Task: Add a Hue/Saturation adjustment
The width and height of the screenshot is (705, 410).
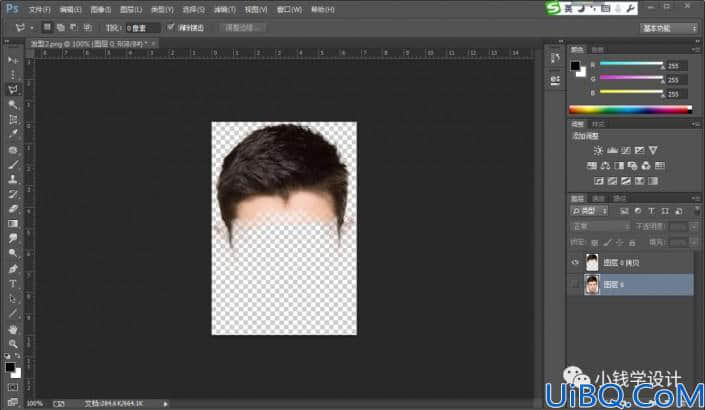Action: coord(592,166)
